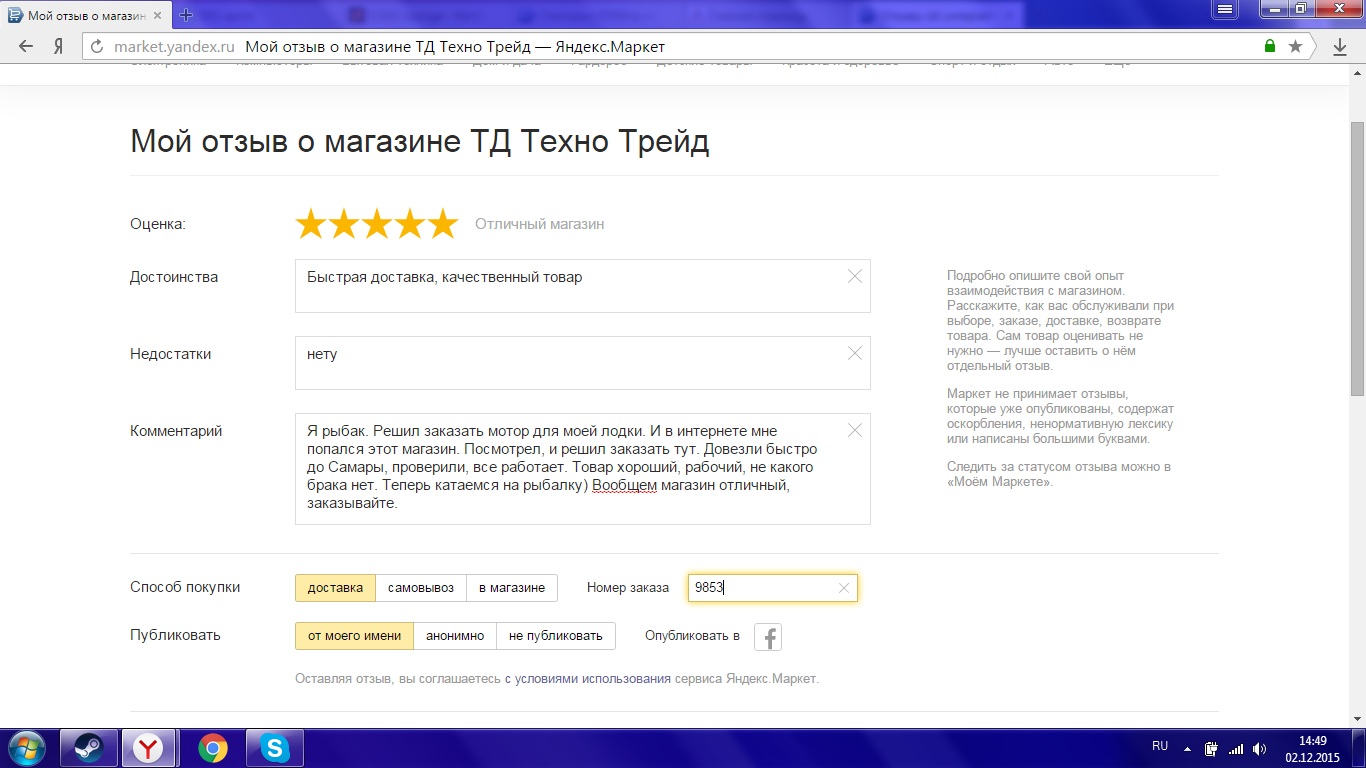
Task: Go back with the browser back arrow
Action: [x=26, y=47]
